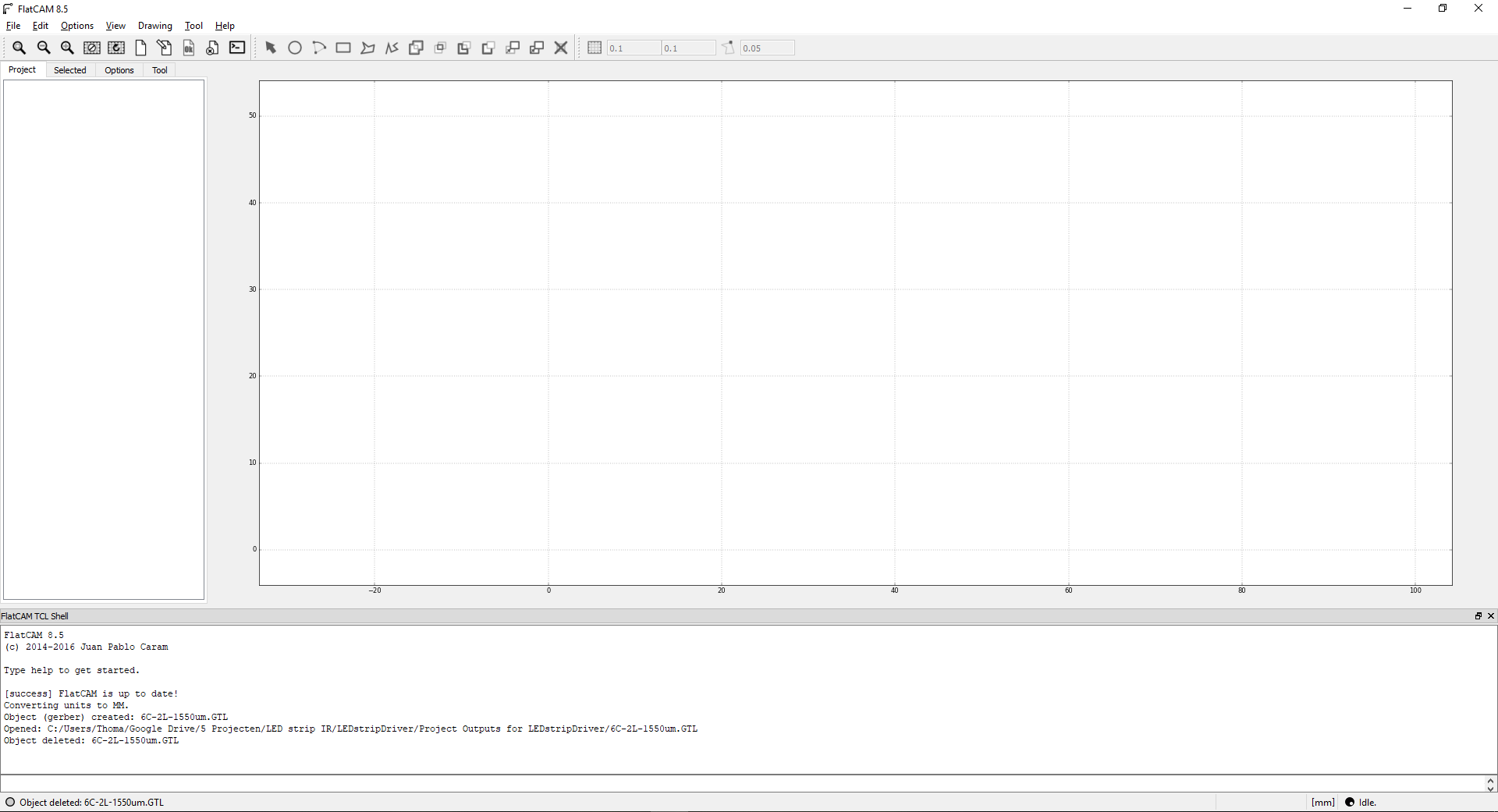Open the Help menu

coord(225,26)
